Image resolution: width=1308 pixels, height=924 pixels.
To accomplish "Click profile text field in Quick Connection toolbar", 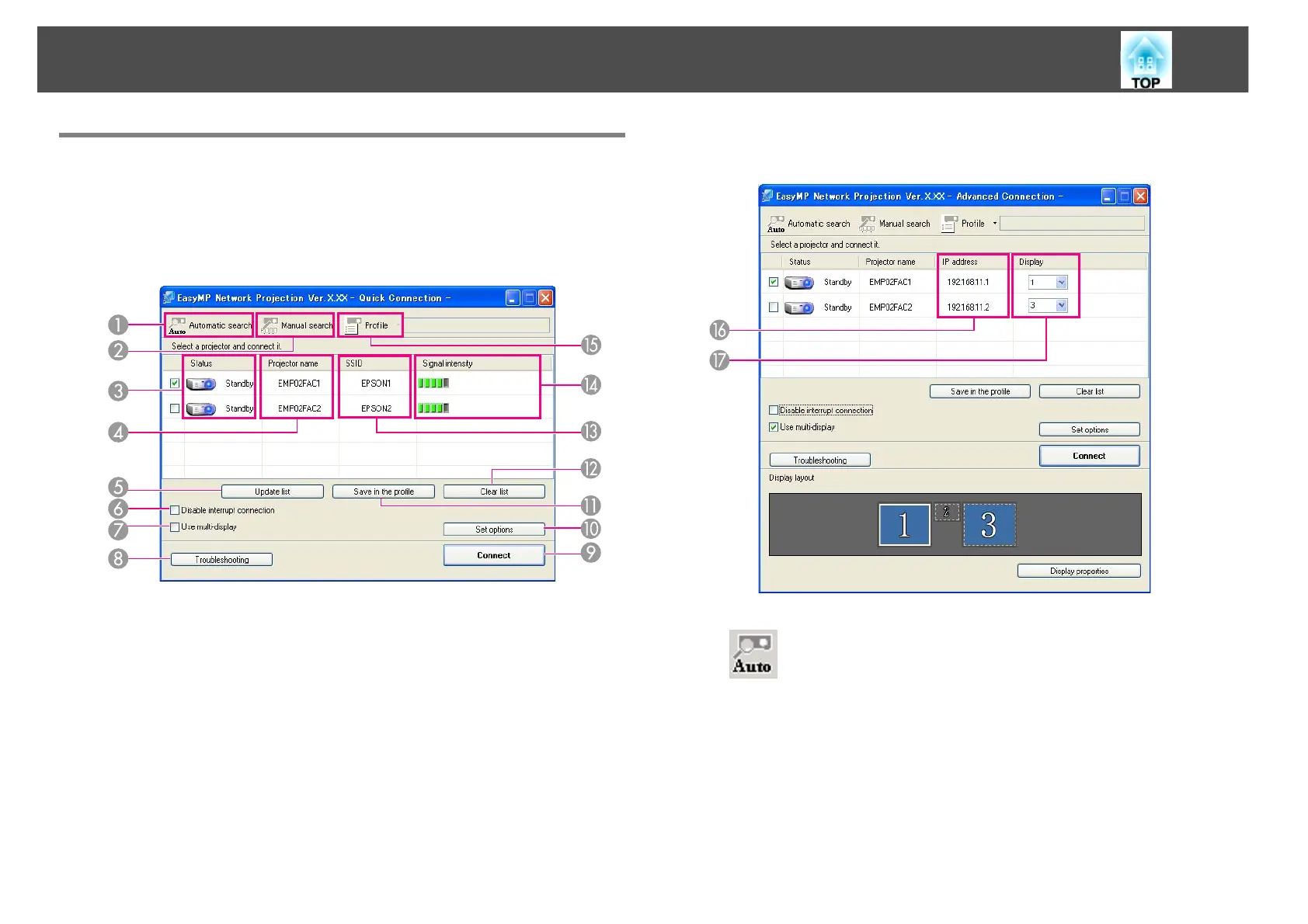I will tap(477, 325).
